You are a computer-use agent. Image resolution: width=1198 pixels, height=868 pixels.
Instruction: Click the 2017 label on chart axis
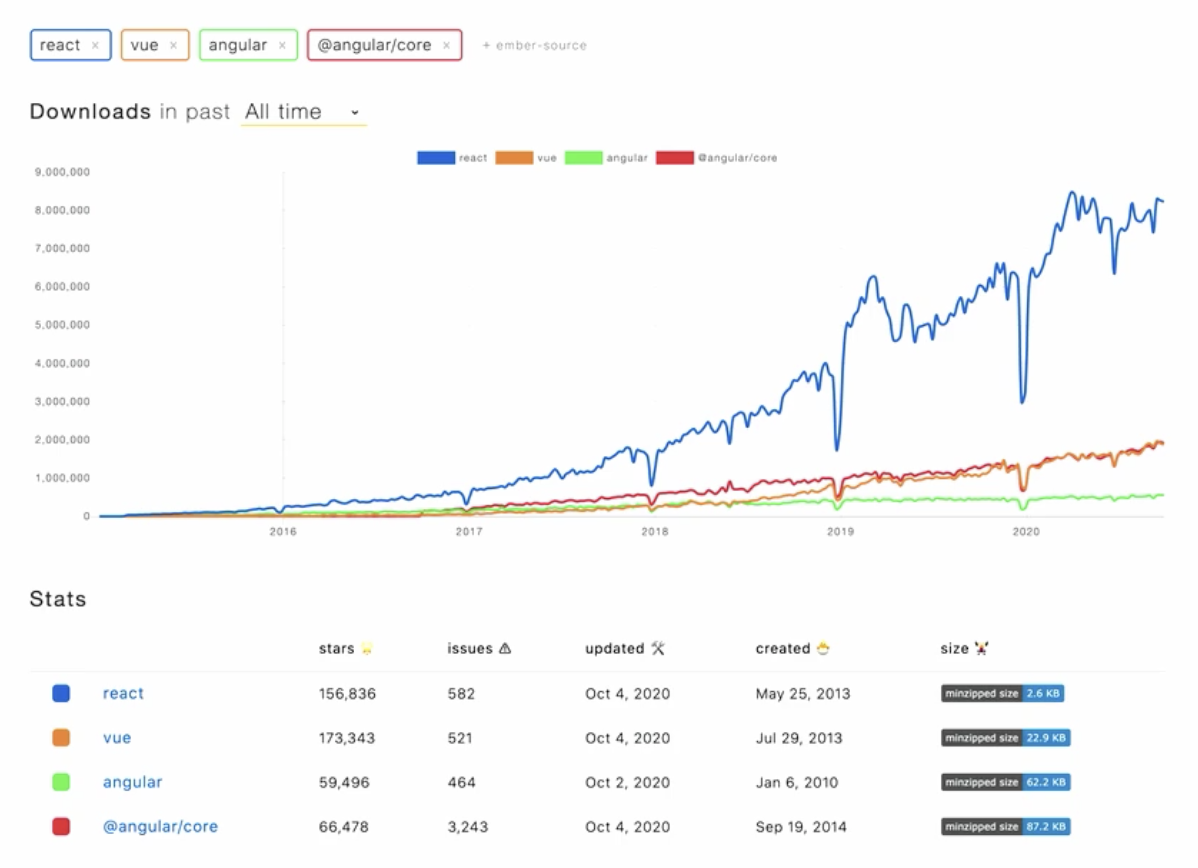469,532
